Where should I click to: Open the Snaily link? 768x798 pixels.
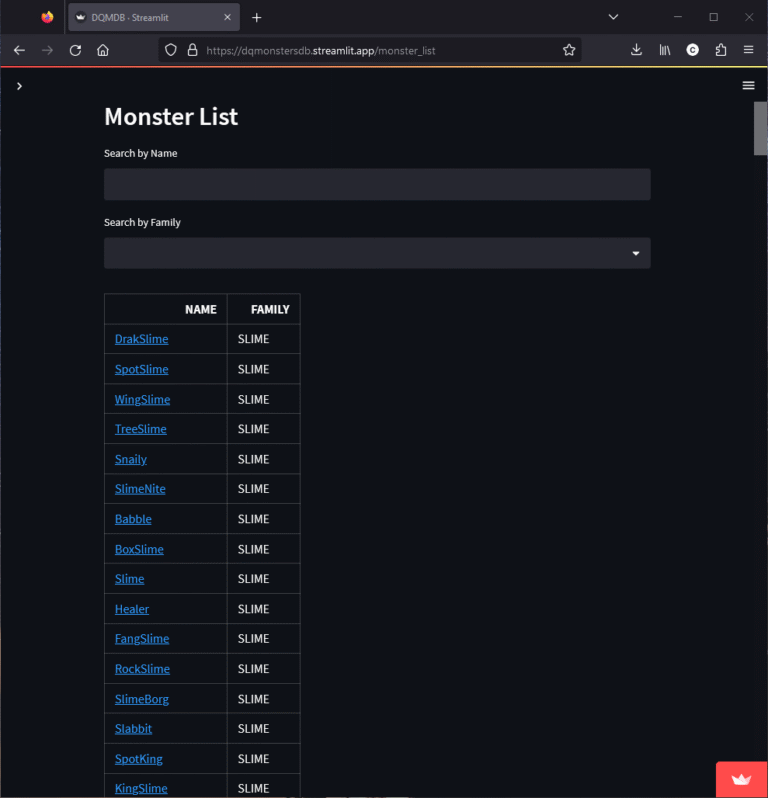[x=131, y=459]
